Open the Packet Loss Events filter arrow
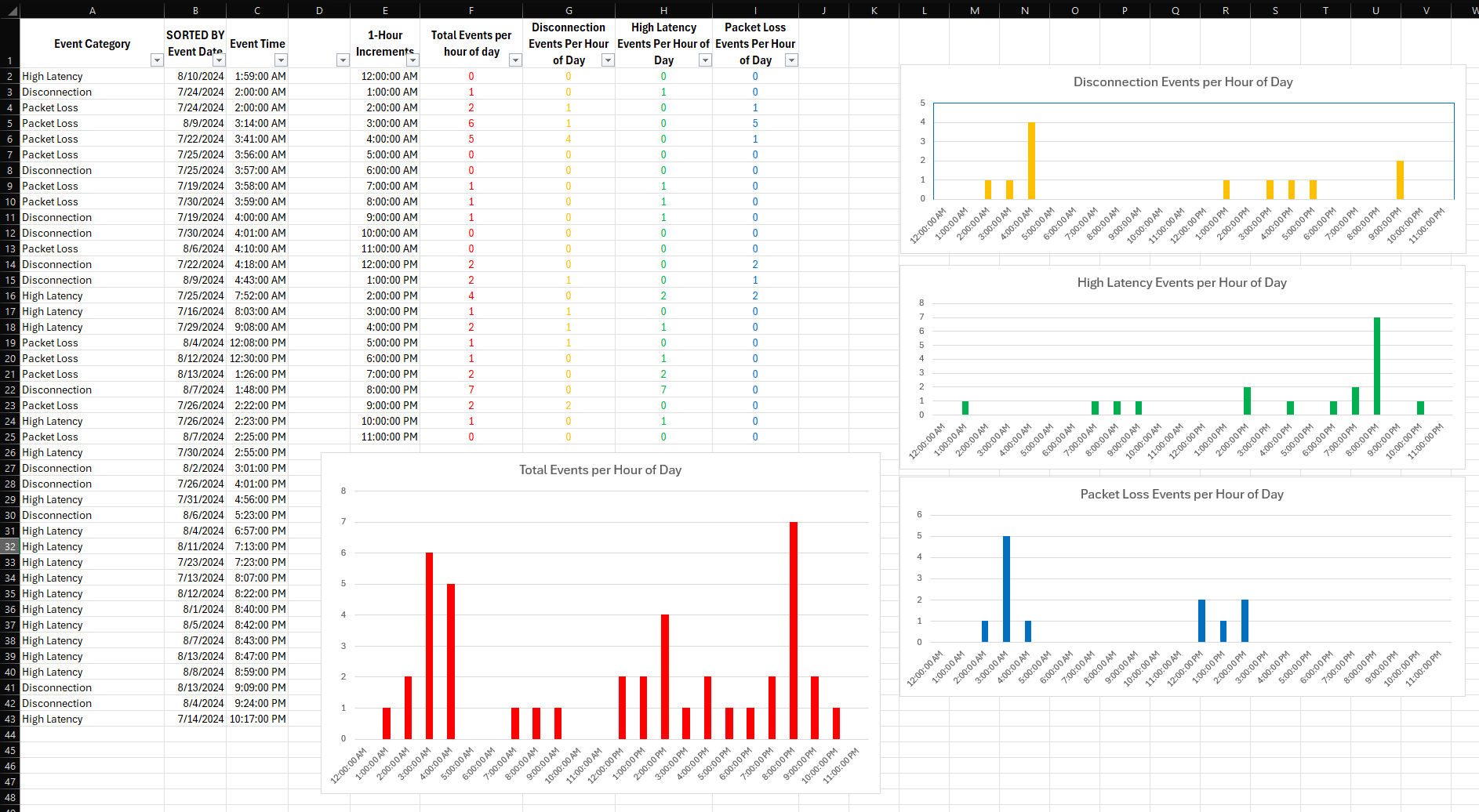This screenshot has height=812, width=1479. (x=791, y=60)
